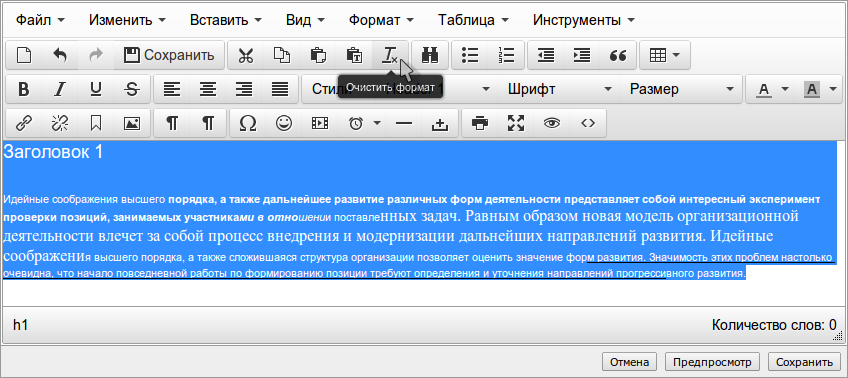The width and height of the screenshot is (848, 378).
Task: Toggle bold formatting
Action: (24, 89)
